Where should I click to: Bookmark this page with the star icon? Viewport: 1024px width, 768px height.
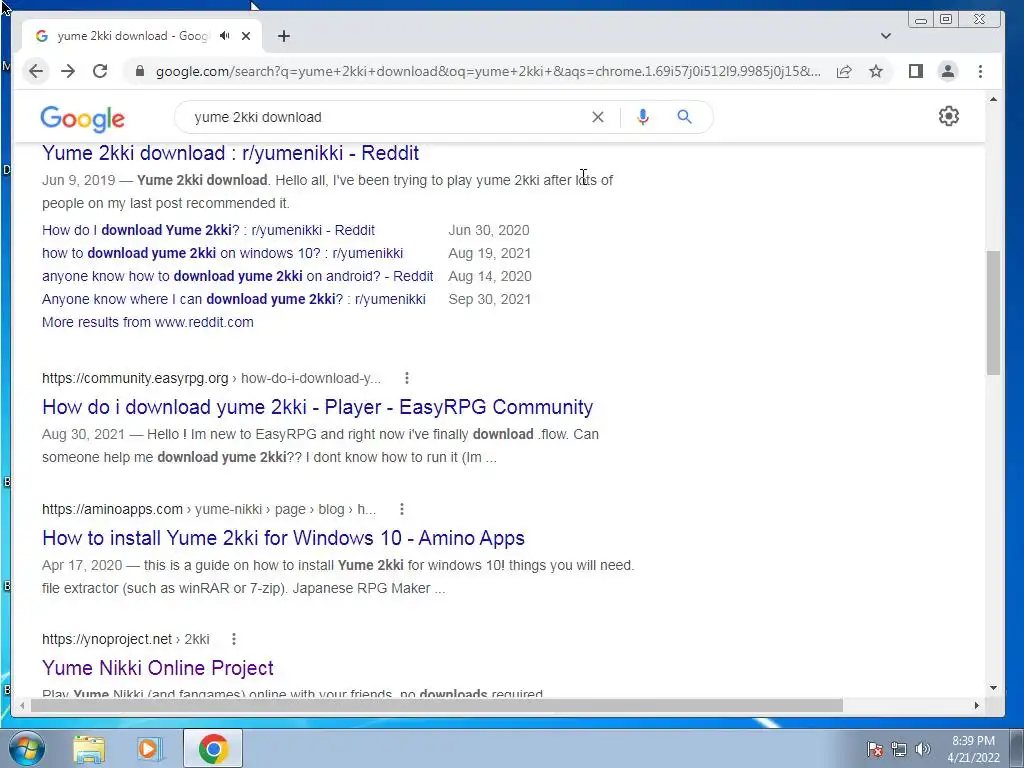876,71
